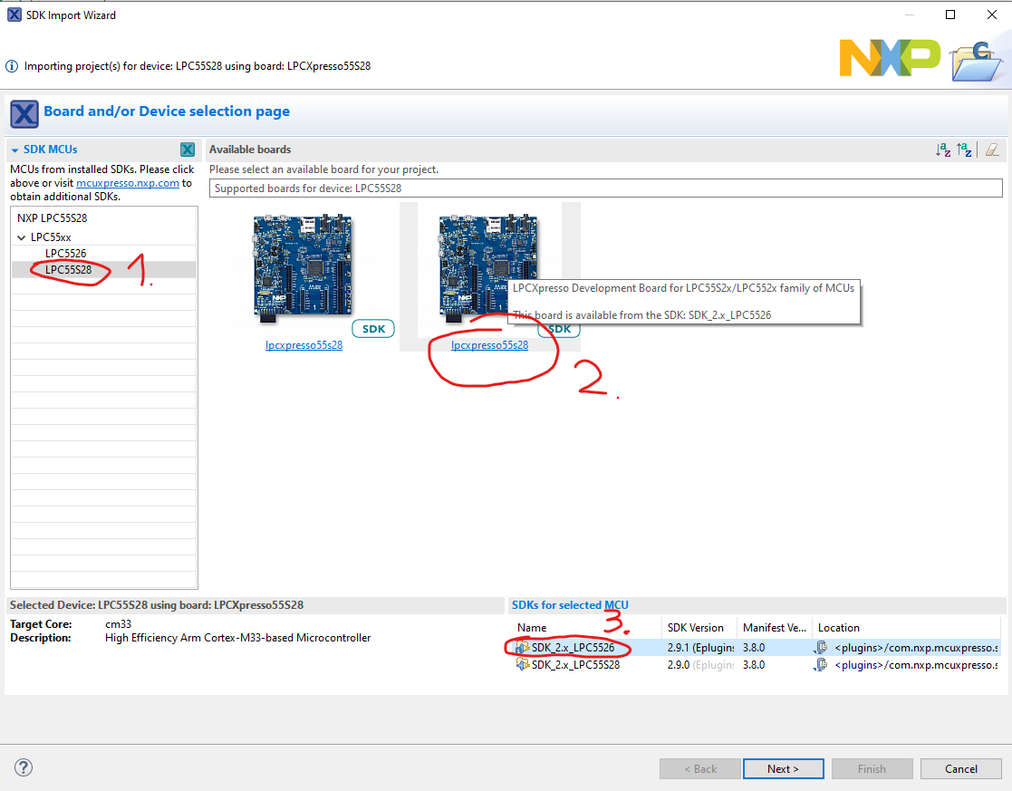Click location icon in SDK_2.x_LPC55S28 row
Screen dimensions: 1012x791
point(821,665)
